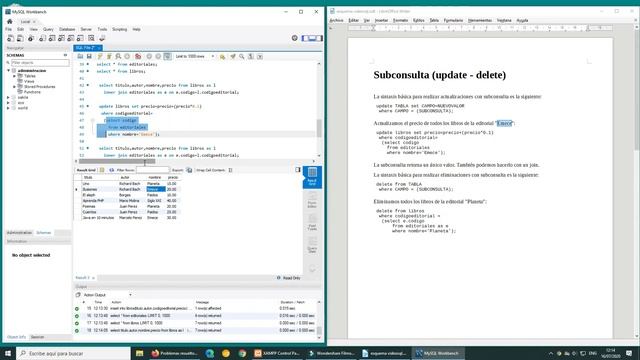Expand the Tables node in schema tree

[14, 76]
